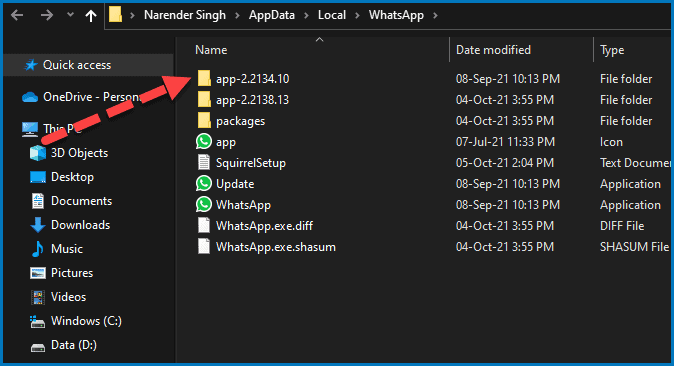Viewport: 674px width, 366px height.
Task: Navigate to Local breadcrumb
Action: point(332,15)
